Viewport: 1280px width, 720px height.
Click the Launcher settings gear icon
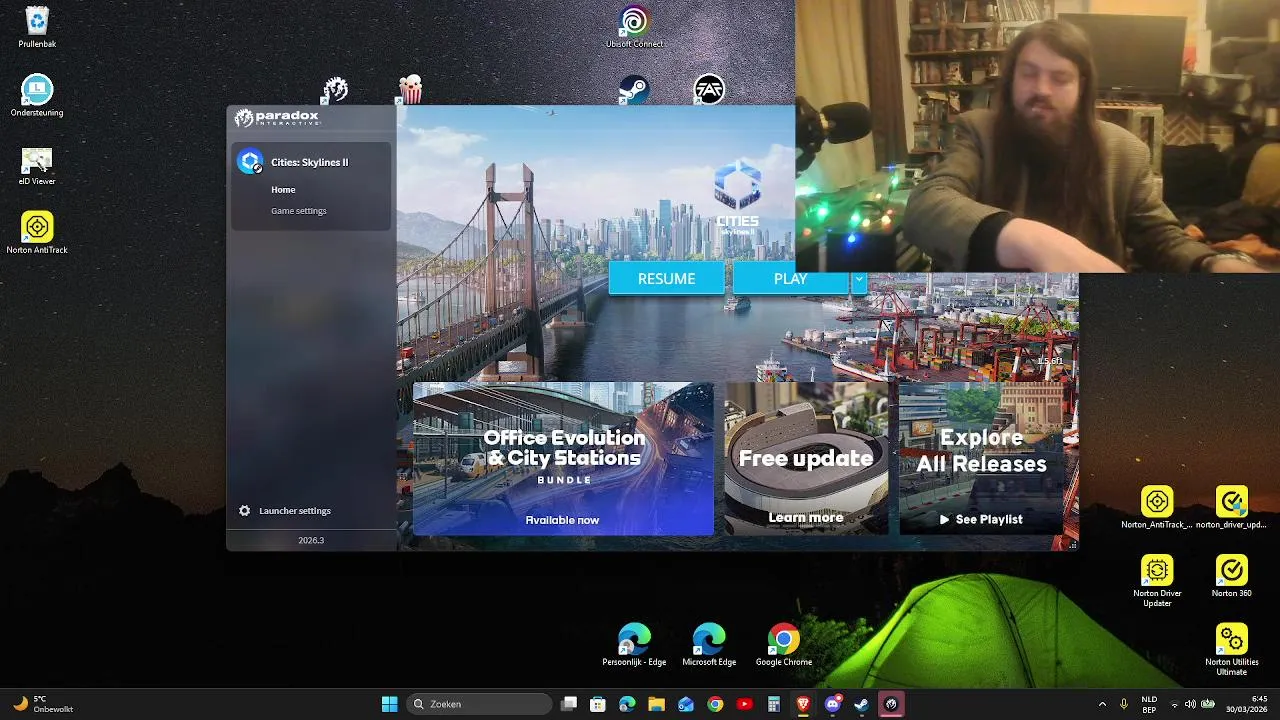[244, 511]
